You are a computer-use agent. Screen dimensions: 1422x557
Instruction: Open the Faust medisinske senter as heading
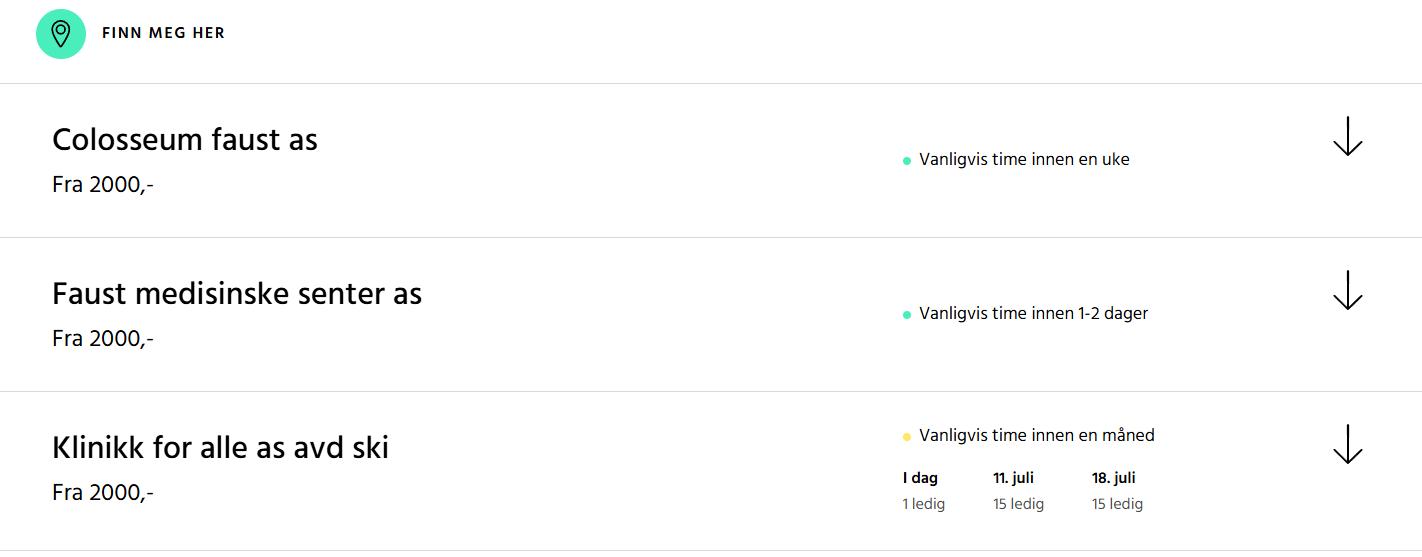[x=237, y=294]
